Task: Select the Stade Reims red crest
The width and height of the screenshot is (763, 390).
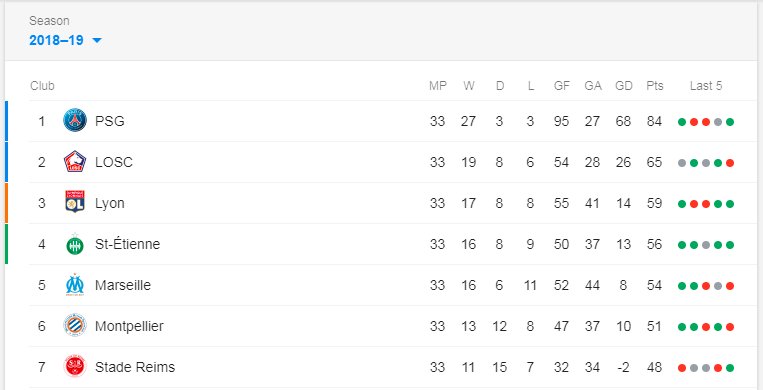Action: 75,367
